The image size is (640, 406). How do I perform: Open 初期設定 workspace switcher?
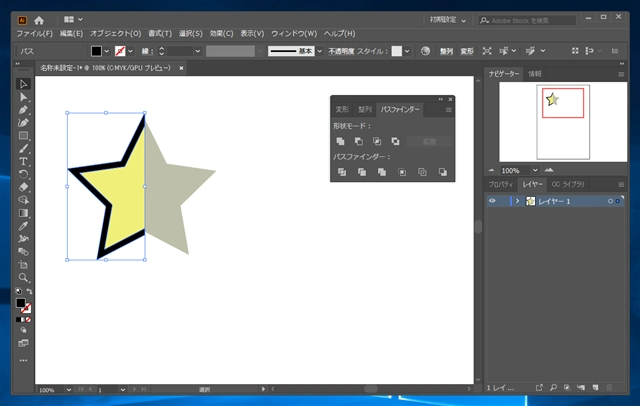pos(448,20)
